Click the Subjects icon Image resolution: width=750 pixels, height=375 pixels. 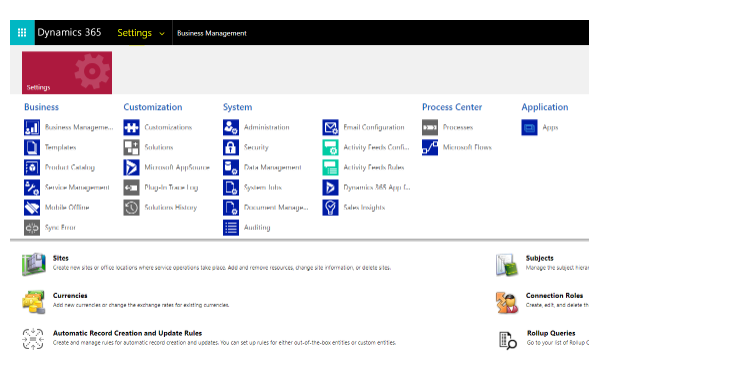click(507, 265)
